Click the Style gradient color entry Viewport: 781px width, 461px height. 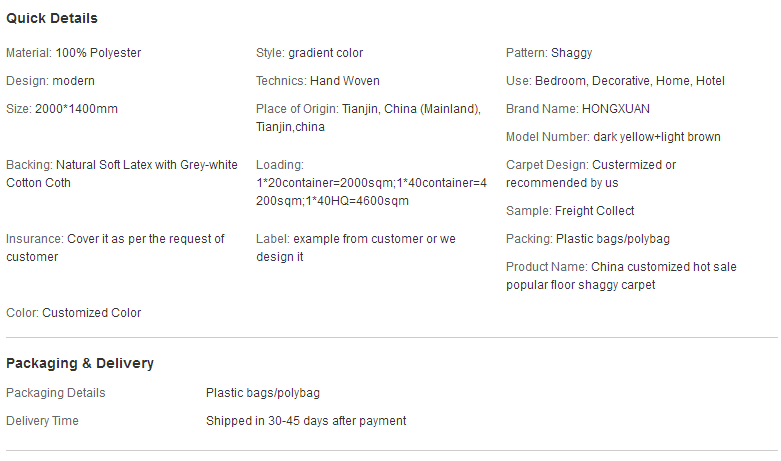[309, 53]
